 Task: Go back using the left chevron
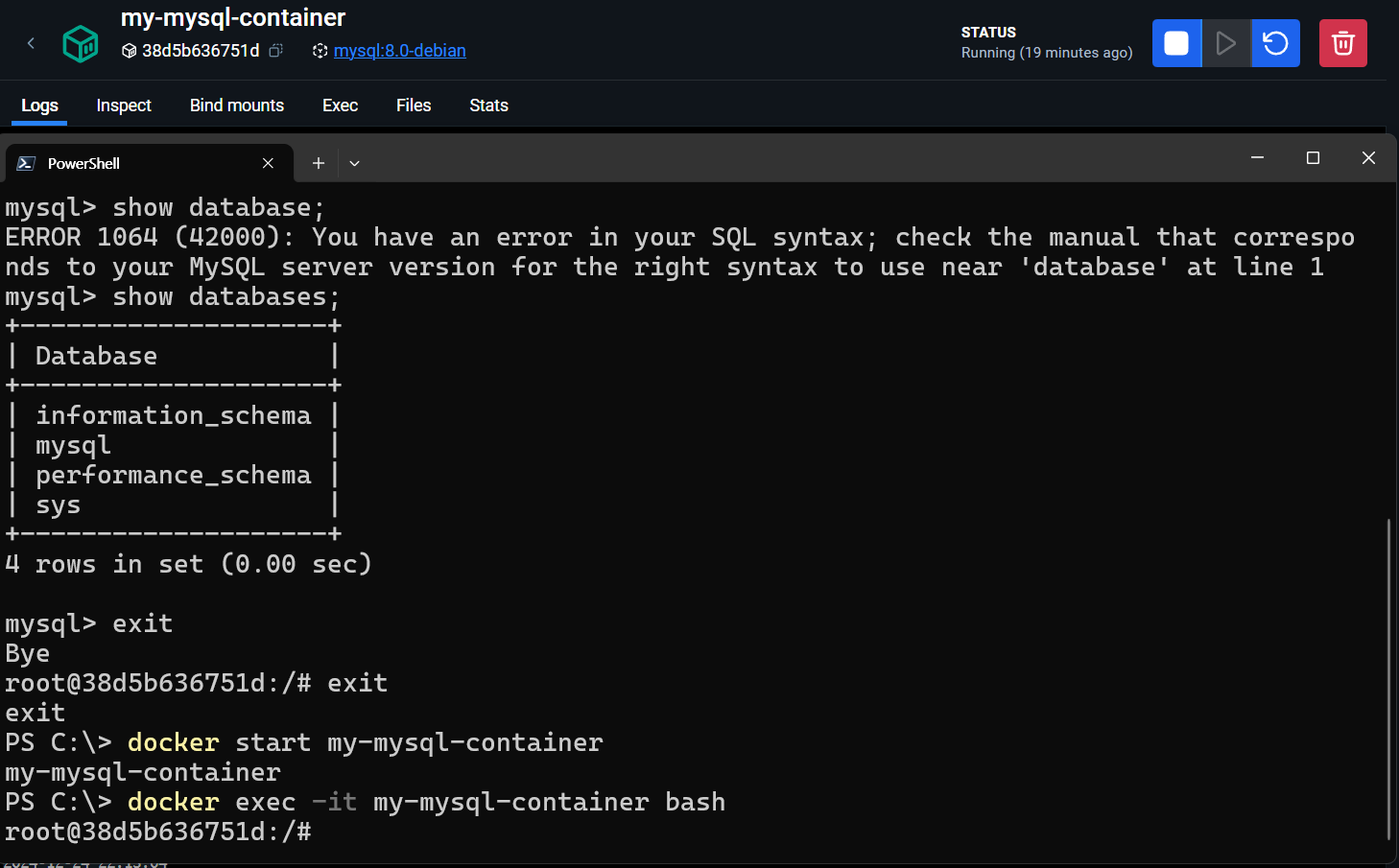coord(31,43)
